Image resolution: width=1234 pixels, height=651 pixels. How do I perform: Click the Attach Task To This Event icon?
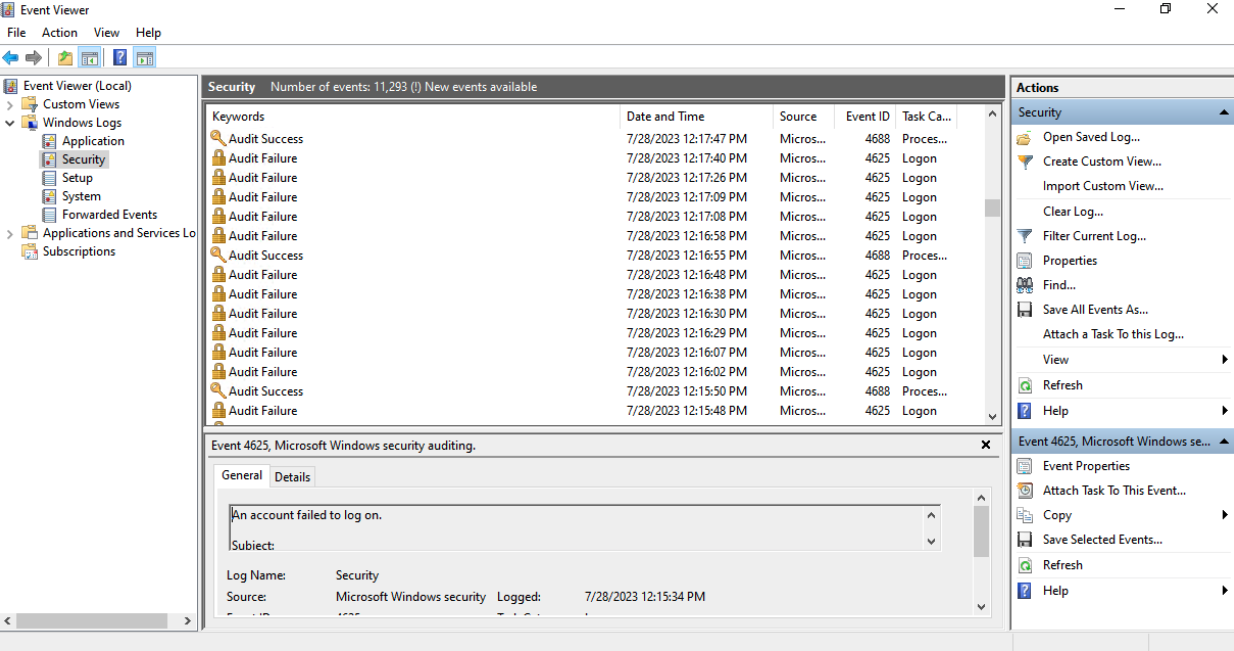coord(1025,491)
